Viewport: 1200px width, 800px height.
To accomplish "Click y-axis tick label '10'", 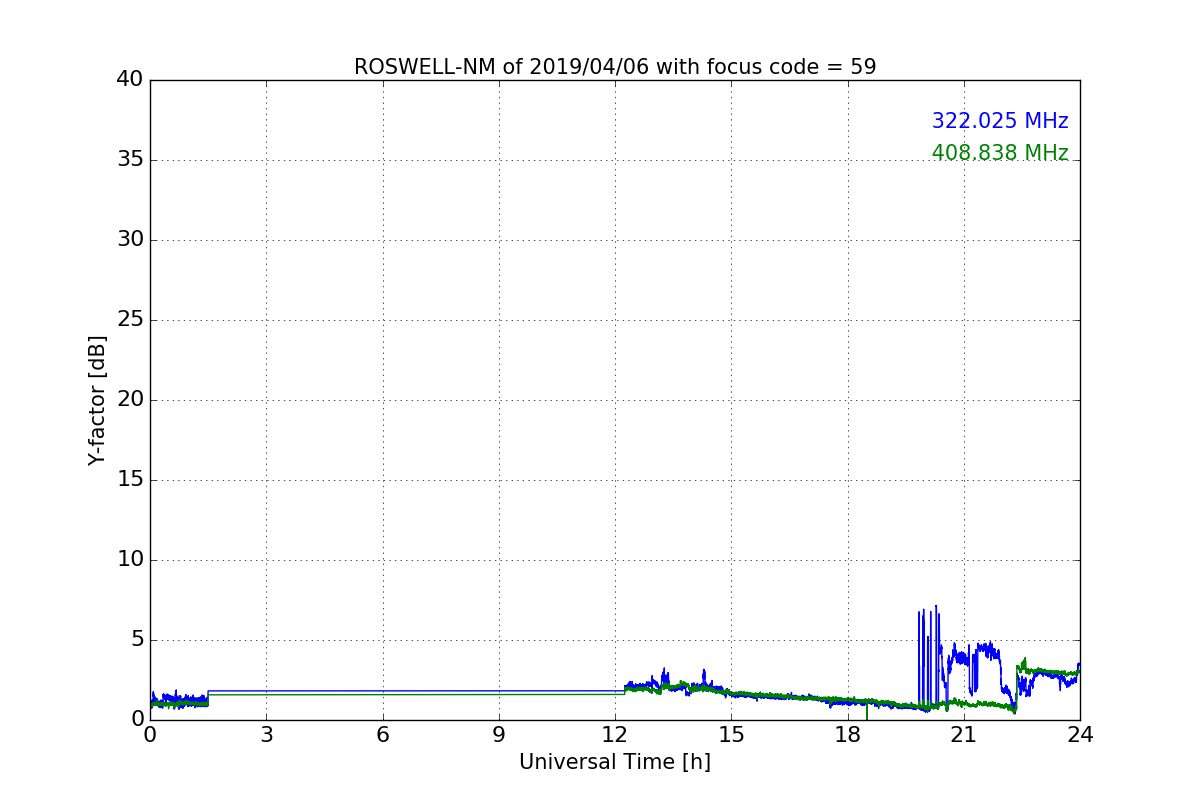I will tap(130, 560).
